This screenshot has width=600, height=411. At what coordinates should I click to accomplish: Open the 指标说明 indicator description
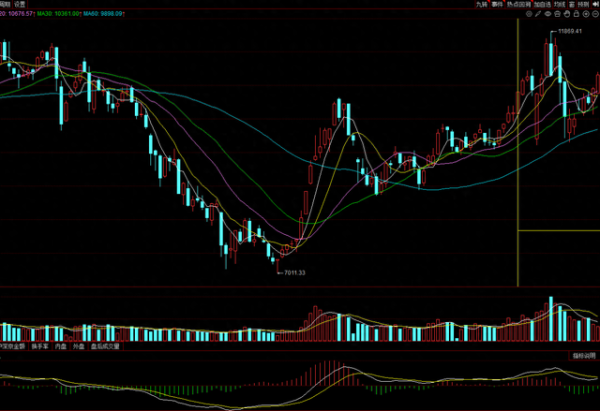pyautogui.click(x=583, y=356)
